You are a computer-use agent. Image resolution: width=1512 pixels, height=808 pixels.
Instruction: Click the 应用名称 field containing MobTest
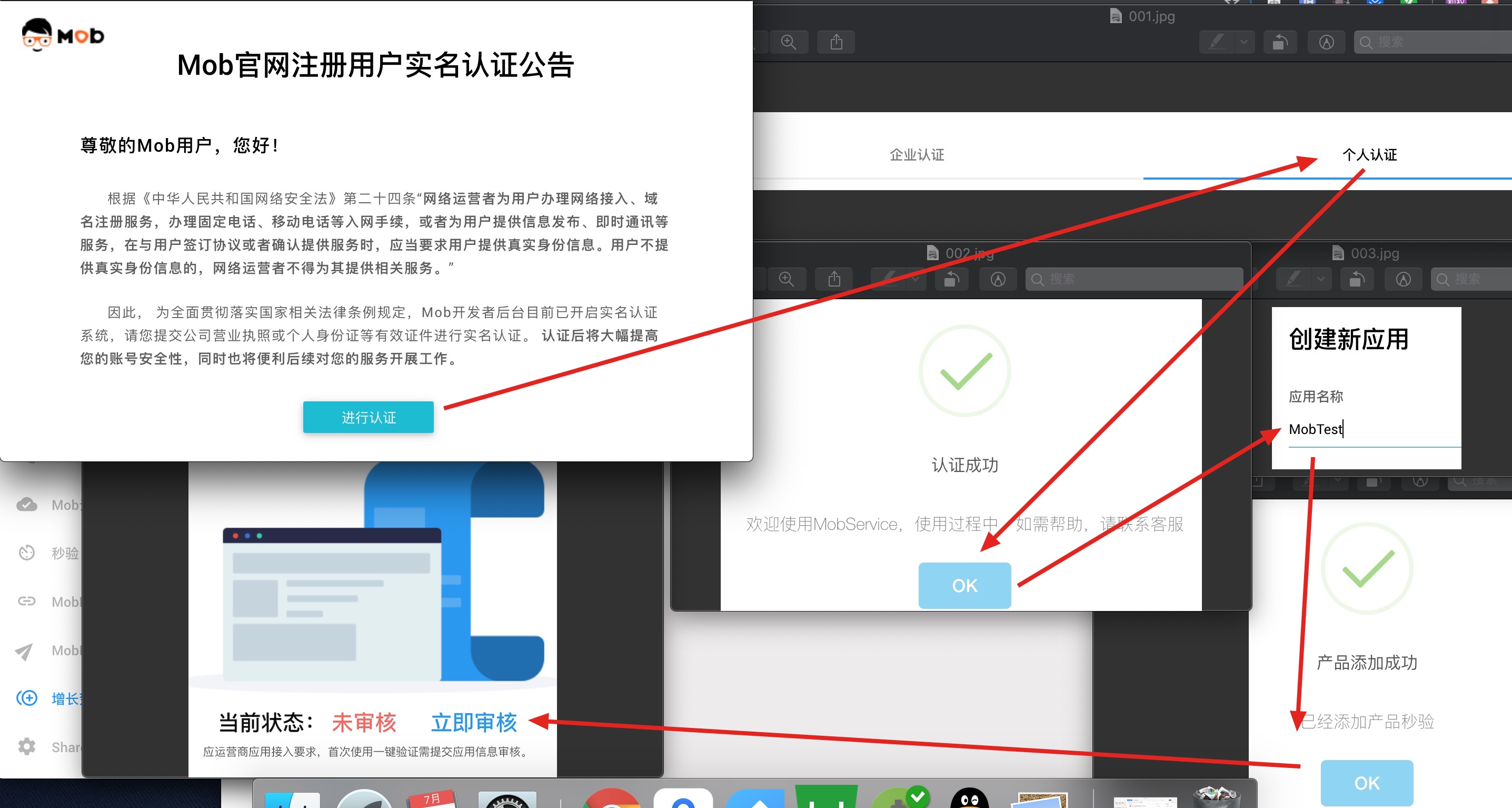pyautogui.click(x=1375, y=430)
